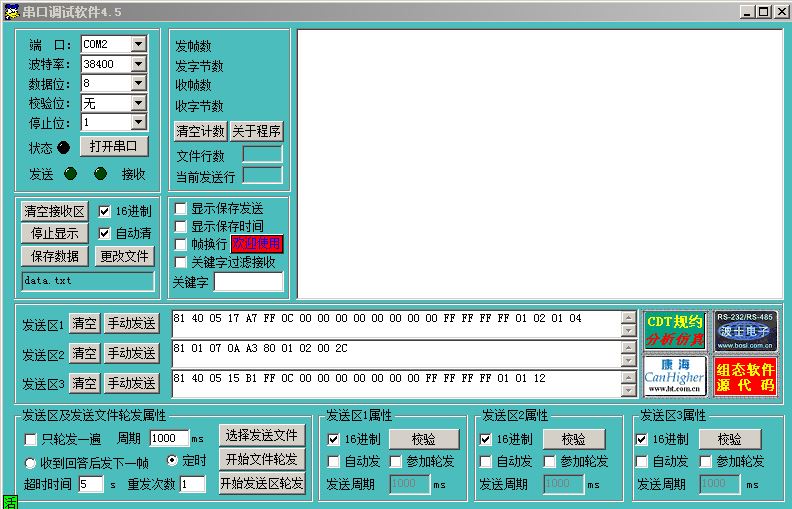Click the 清空接收区 button
This screenshot has height=509, width=792.
click(55, 211)
